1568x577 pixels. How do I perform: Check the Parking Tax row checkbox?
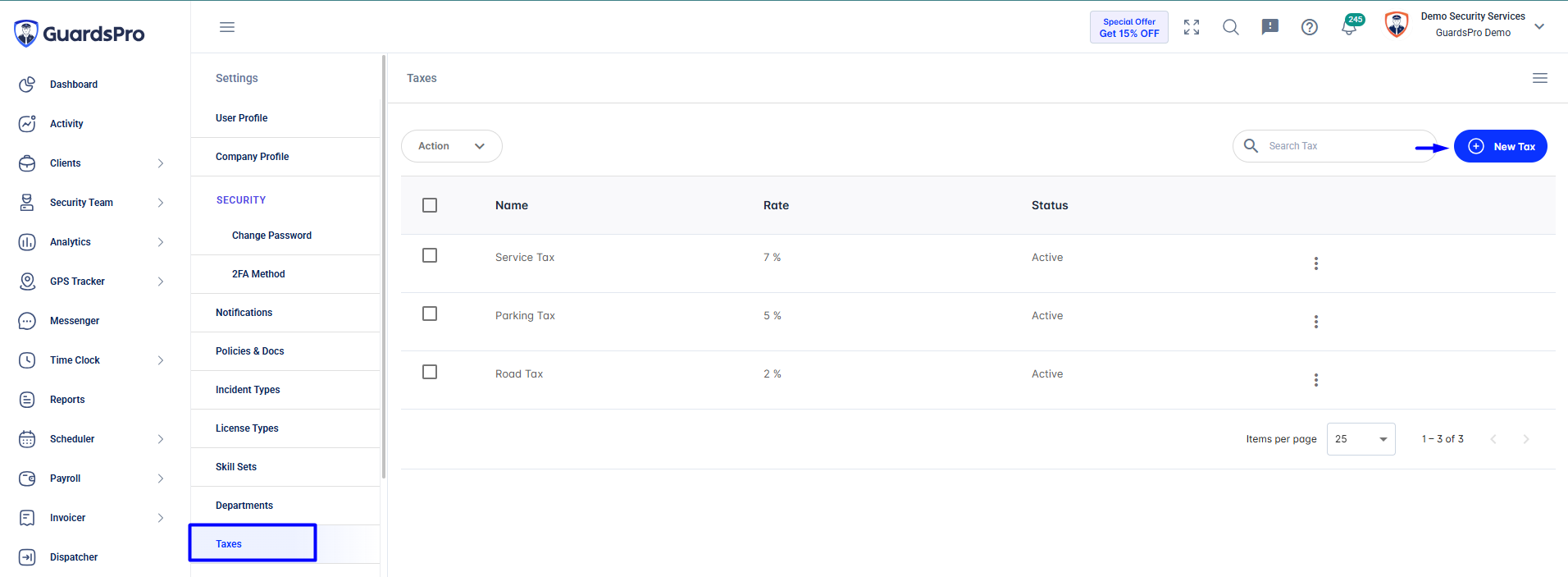430,314
